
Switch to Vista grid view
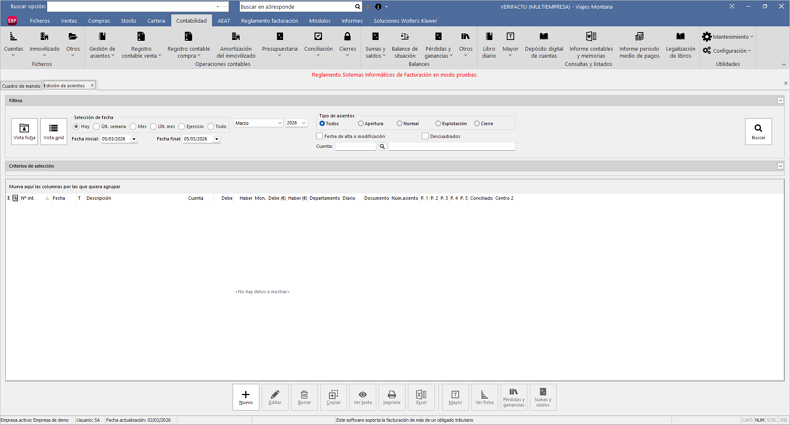53,131
